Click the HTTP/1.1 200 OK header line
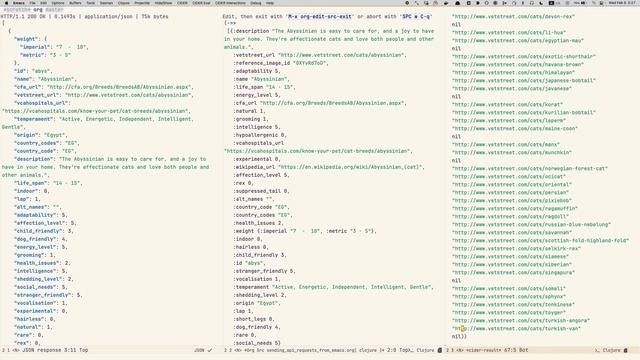Image resolution: width=640 pixels, height=360 pixels. tap(84, 17)
